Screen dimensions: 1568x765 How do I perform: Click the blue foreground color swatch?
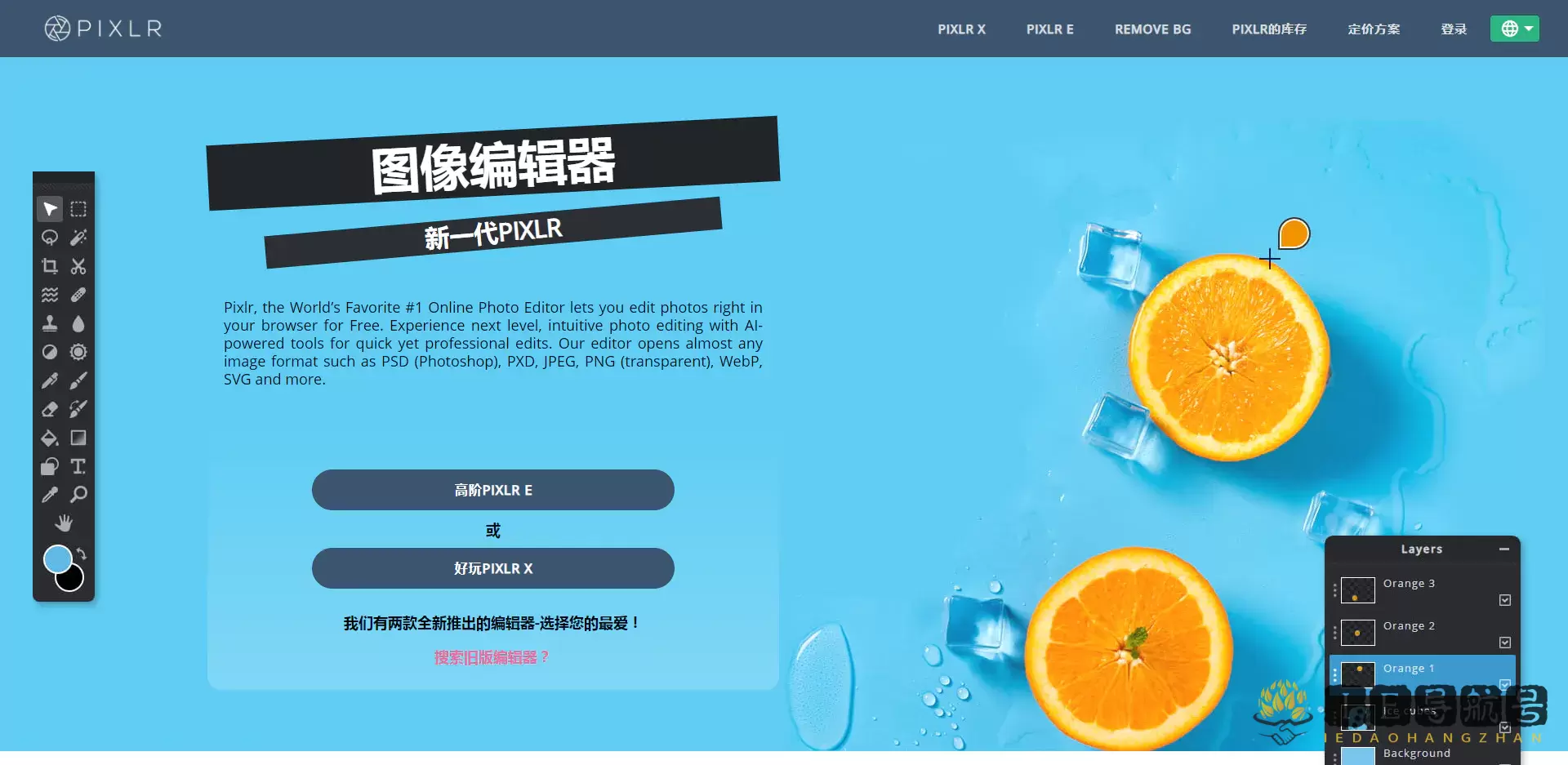pyautogui.click(x=57, y=559)
